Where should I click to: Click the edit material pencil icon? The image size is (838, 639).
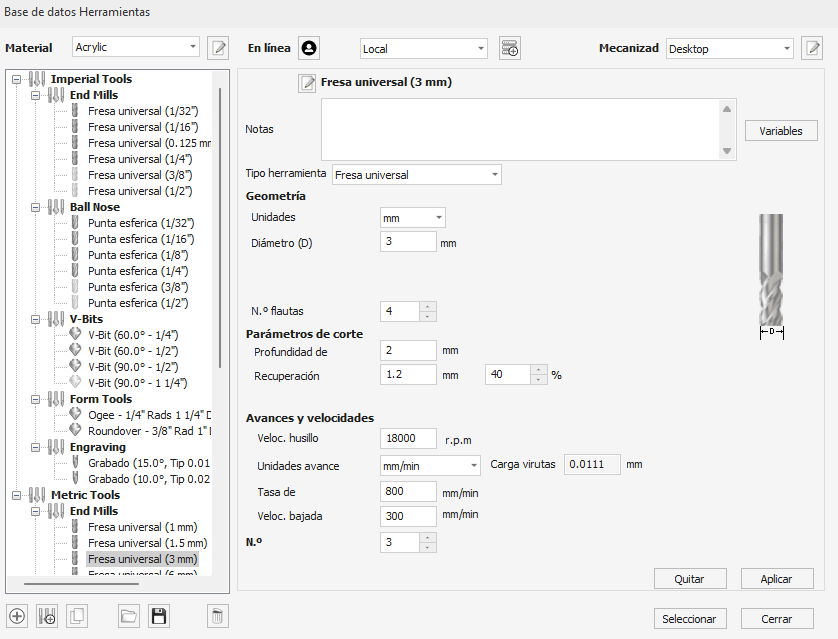coord(218,49)
